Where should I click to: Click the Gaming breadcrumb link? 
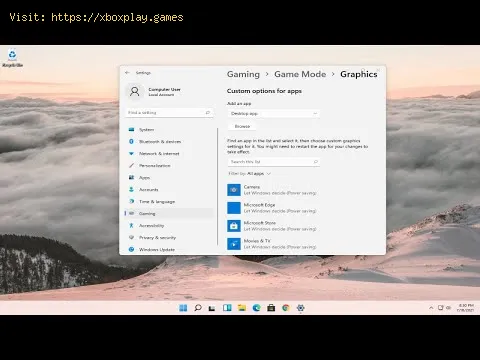tap(243, 74)
